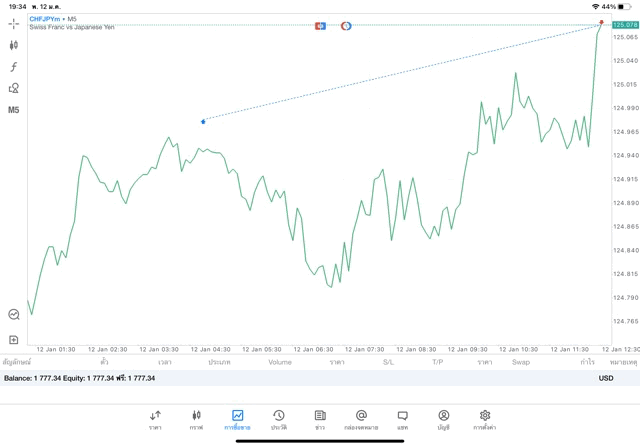Viewport: 640px width, 447px height.
Task: Open the new order icon
Action: [x=14, y=340]
